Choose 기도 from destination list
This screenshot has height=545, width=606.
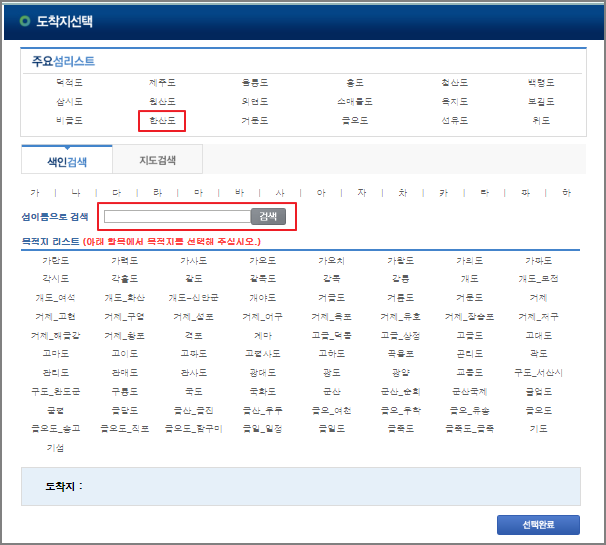click(x=538, y=429)
